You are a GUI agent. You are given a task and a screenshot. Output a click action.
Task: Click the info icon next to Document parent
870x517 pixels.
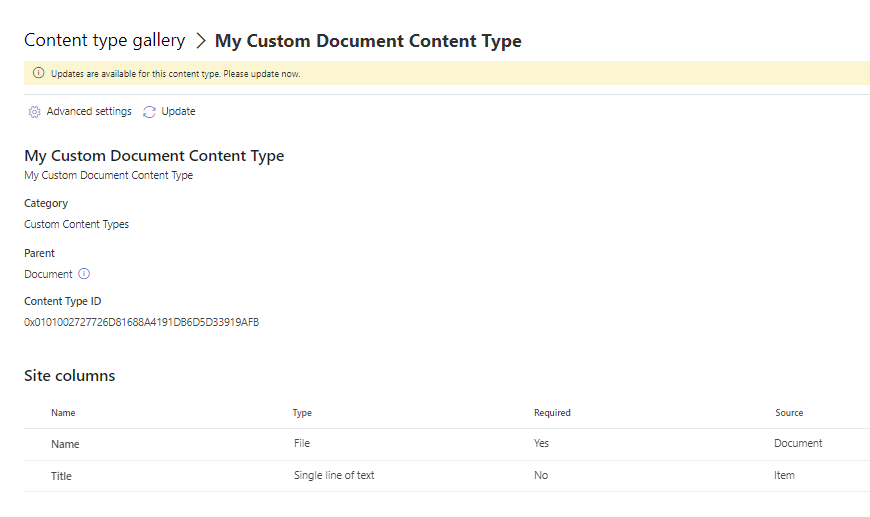84,274
